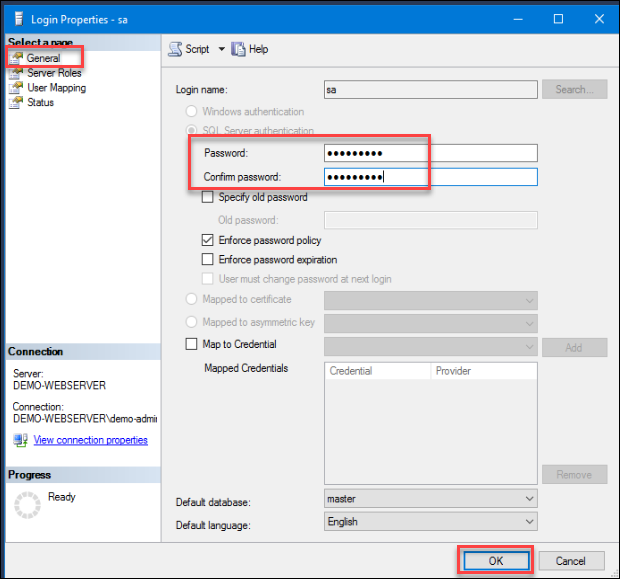Check Map to Credential
The height and width of the screenshot is (579, 620).
coord(191,344)
